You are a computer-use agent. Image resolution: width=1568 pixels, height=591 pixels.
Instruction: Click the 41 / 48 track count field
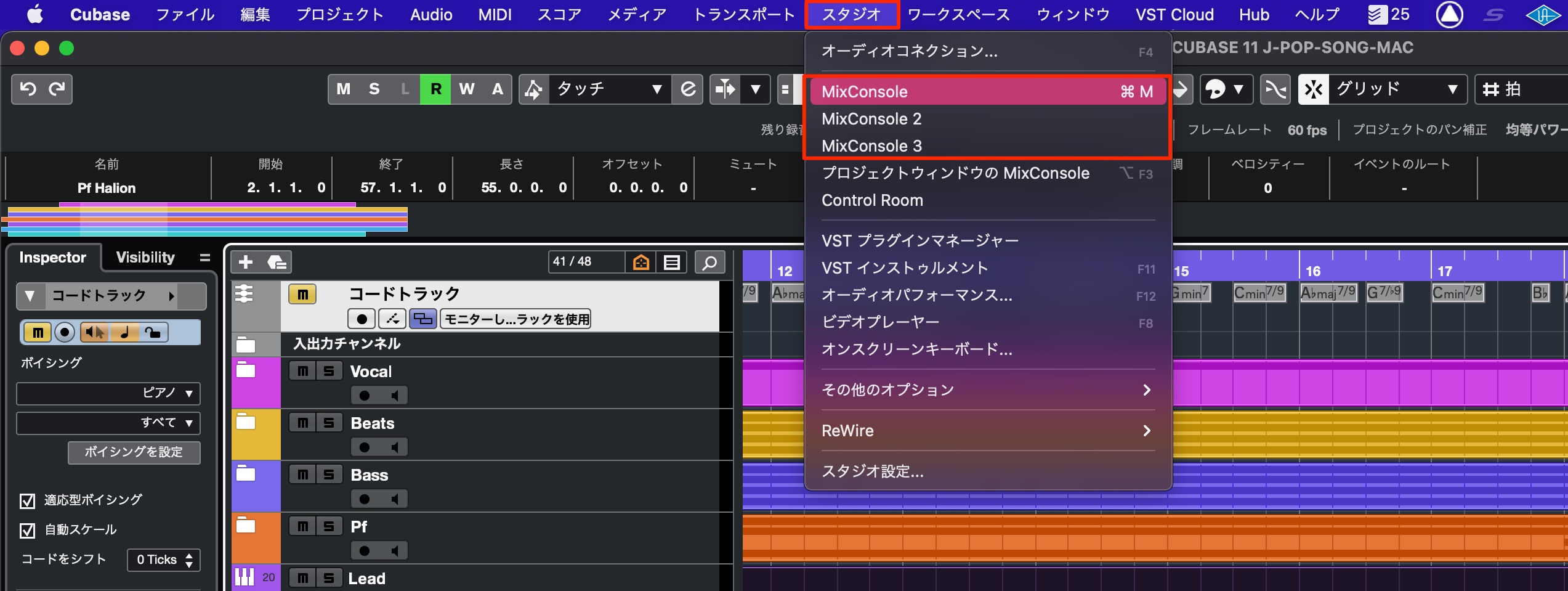(586, 262)
